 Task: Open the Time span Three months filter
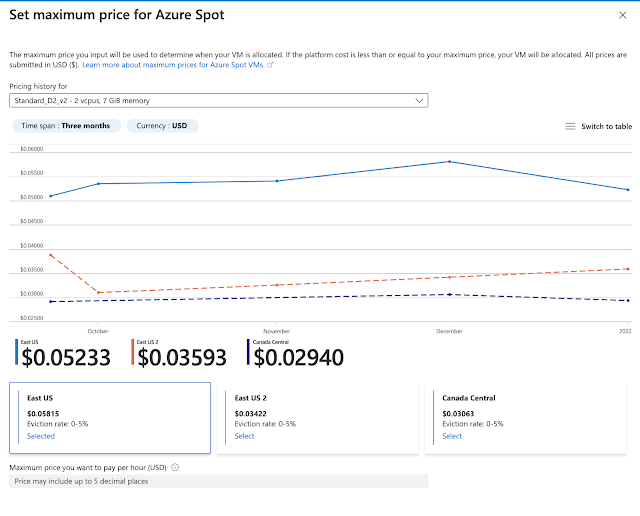[67, 126]
